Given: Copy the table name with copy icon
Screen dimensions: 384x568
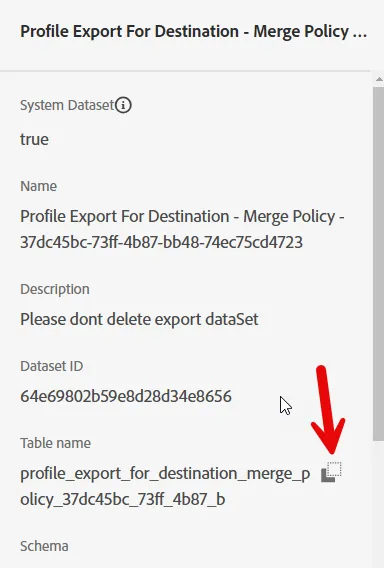Looking at the screenshot, I should (x=331, y=472).
